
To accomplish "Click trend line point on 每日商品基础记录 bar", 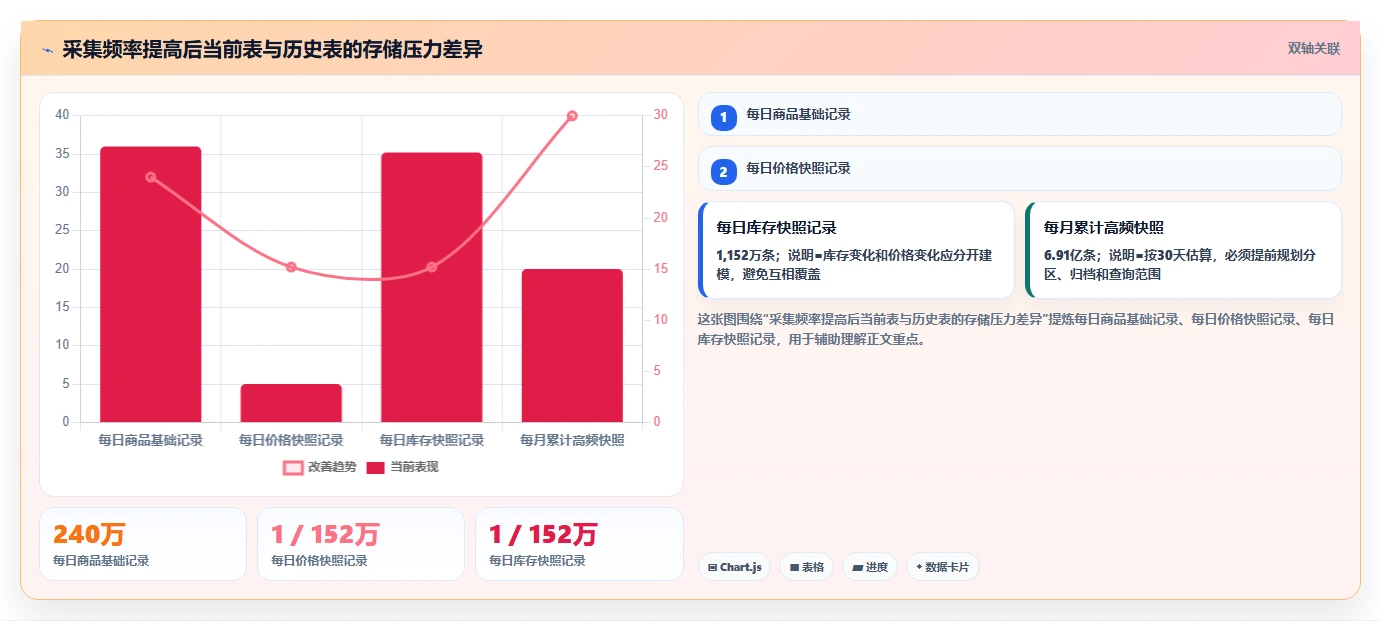I will 151,177.
